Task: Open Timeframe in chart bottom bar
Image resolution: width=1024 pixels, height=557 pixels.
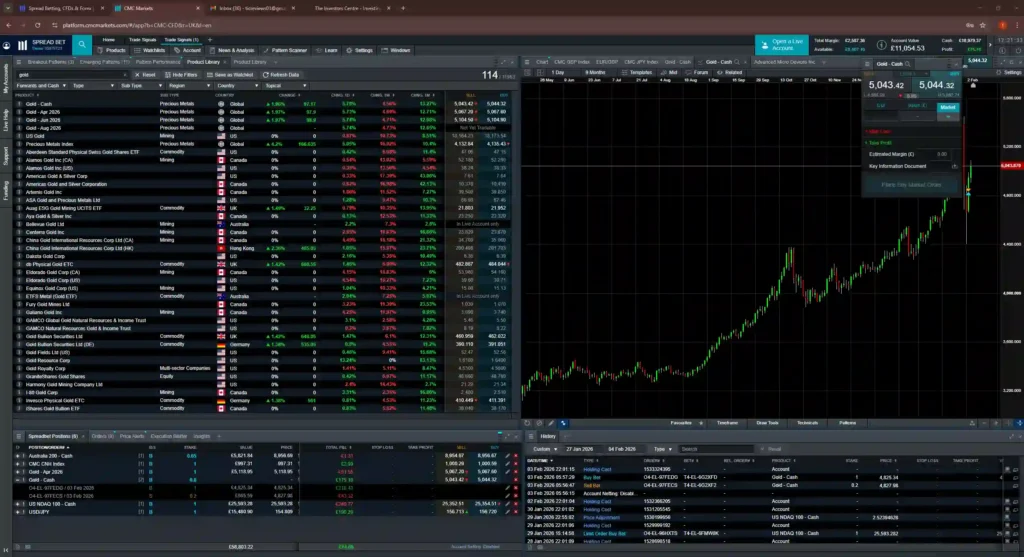Action: [727, 423]
